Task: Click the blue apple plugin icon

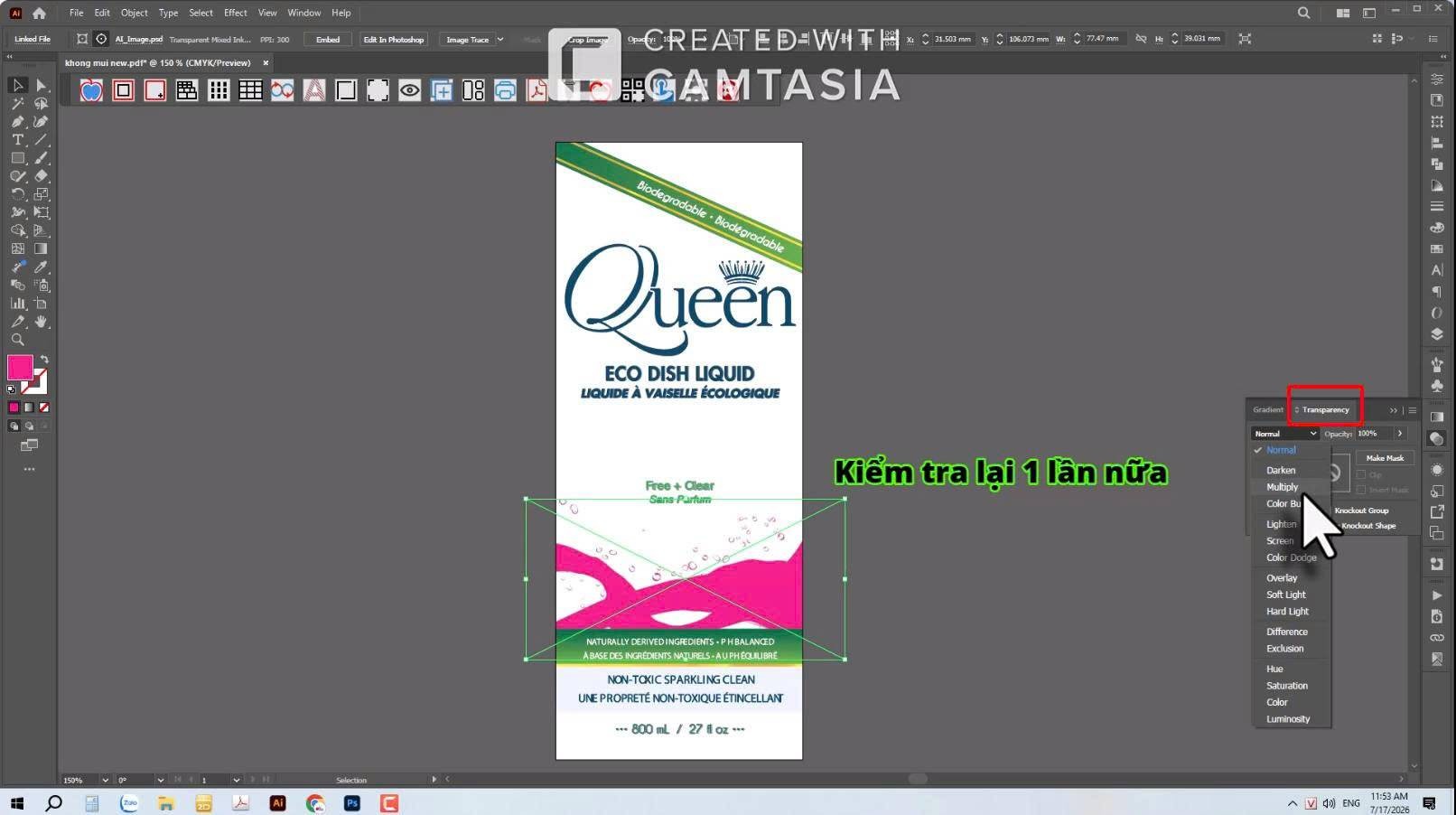Action: 91,90
